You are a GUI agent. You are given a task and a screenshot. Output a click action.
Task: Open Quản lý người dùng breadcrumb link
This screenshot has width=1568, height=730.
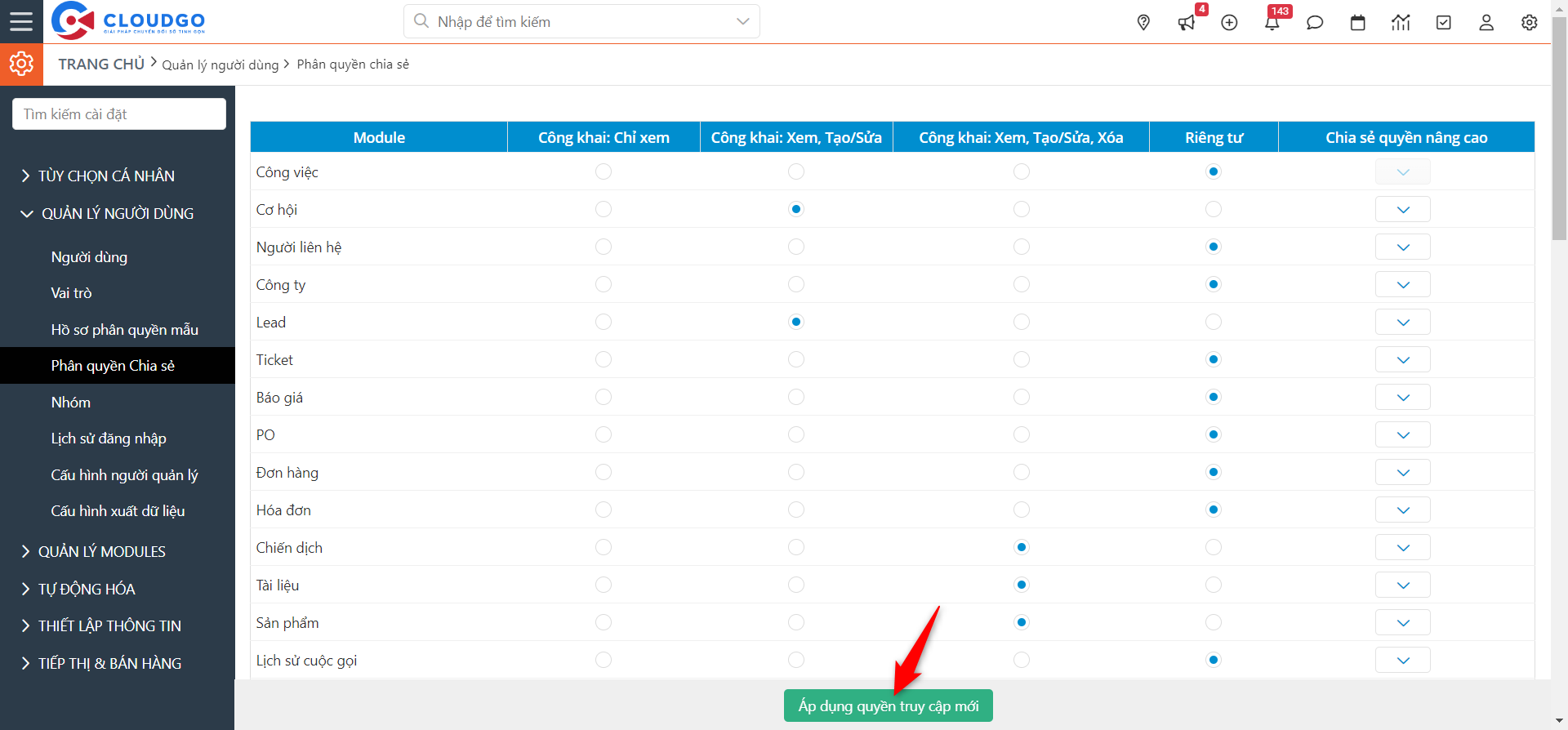tap(220, 65)
